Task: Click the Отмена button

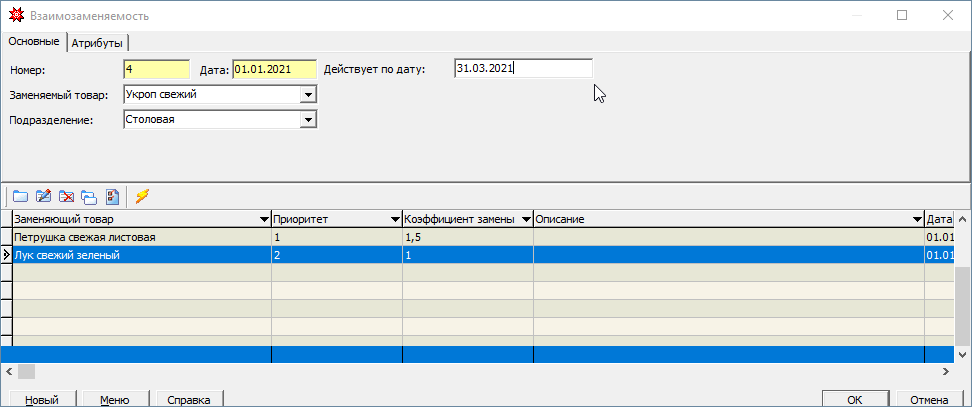Action: [928, 399]
